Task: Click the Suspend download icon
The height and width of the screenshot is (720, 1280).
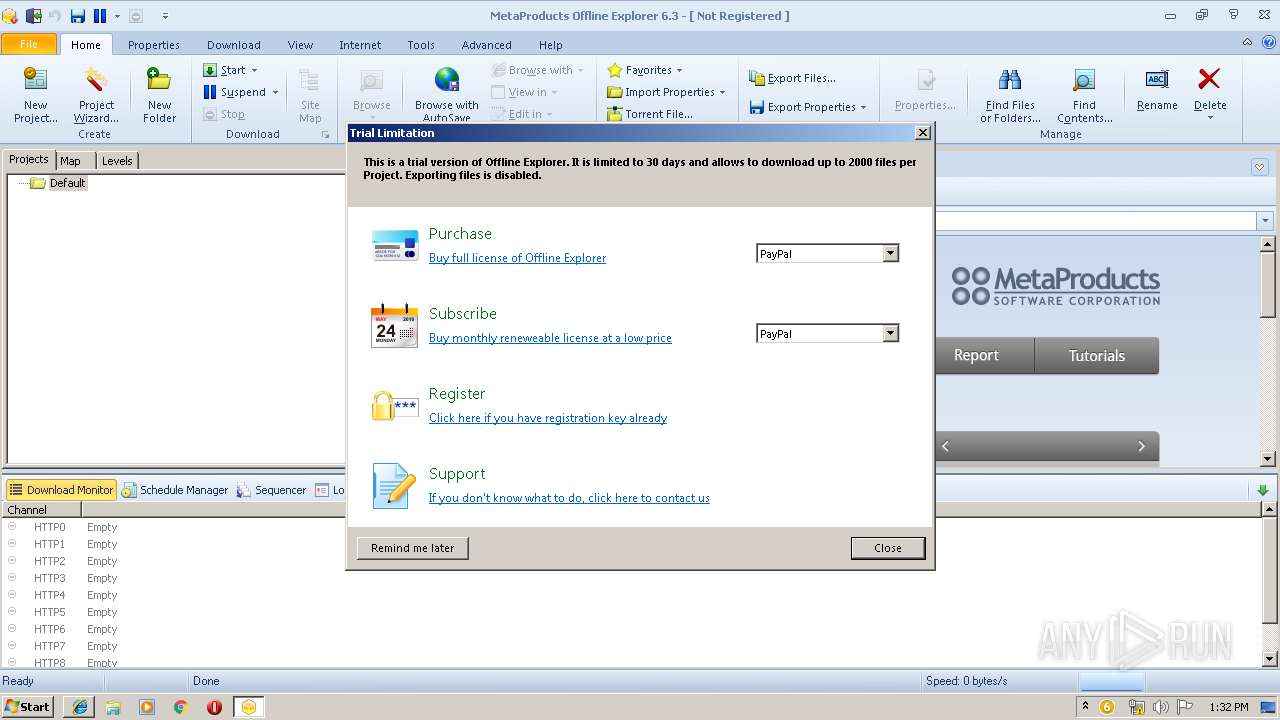Action: pos(210,92)
